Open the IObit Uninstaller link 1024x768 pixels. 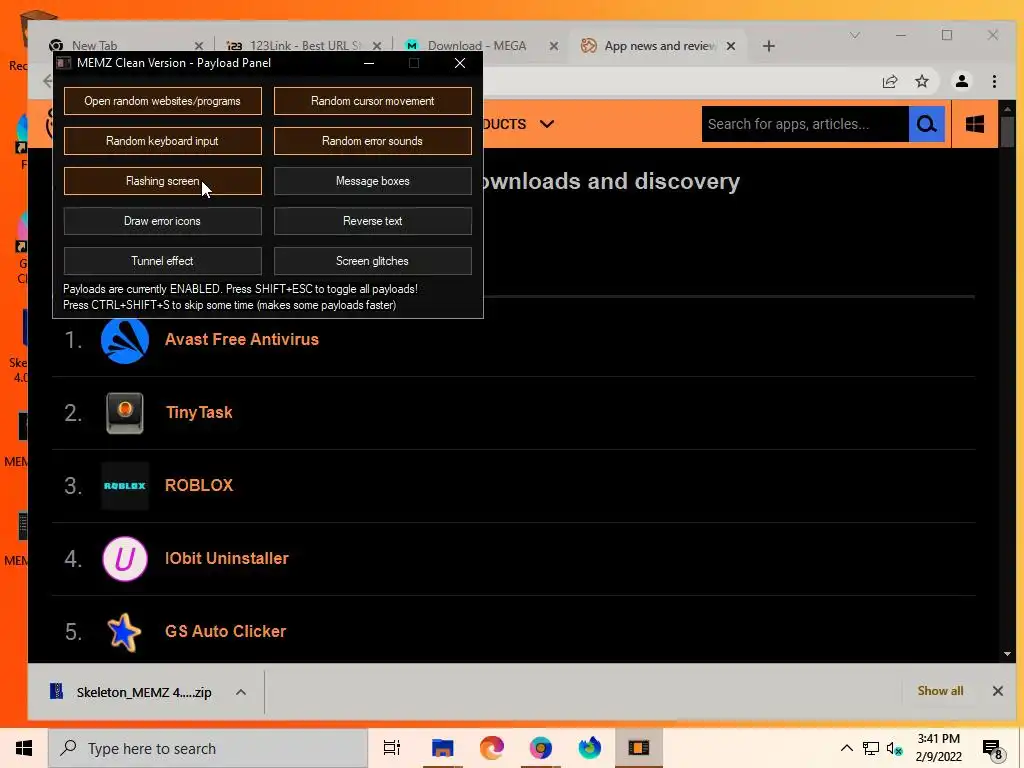(x=227, y=558)
